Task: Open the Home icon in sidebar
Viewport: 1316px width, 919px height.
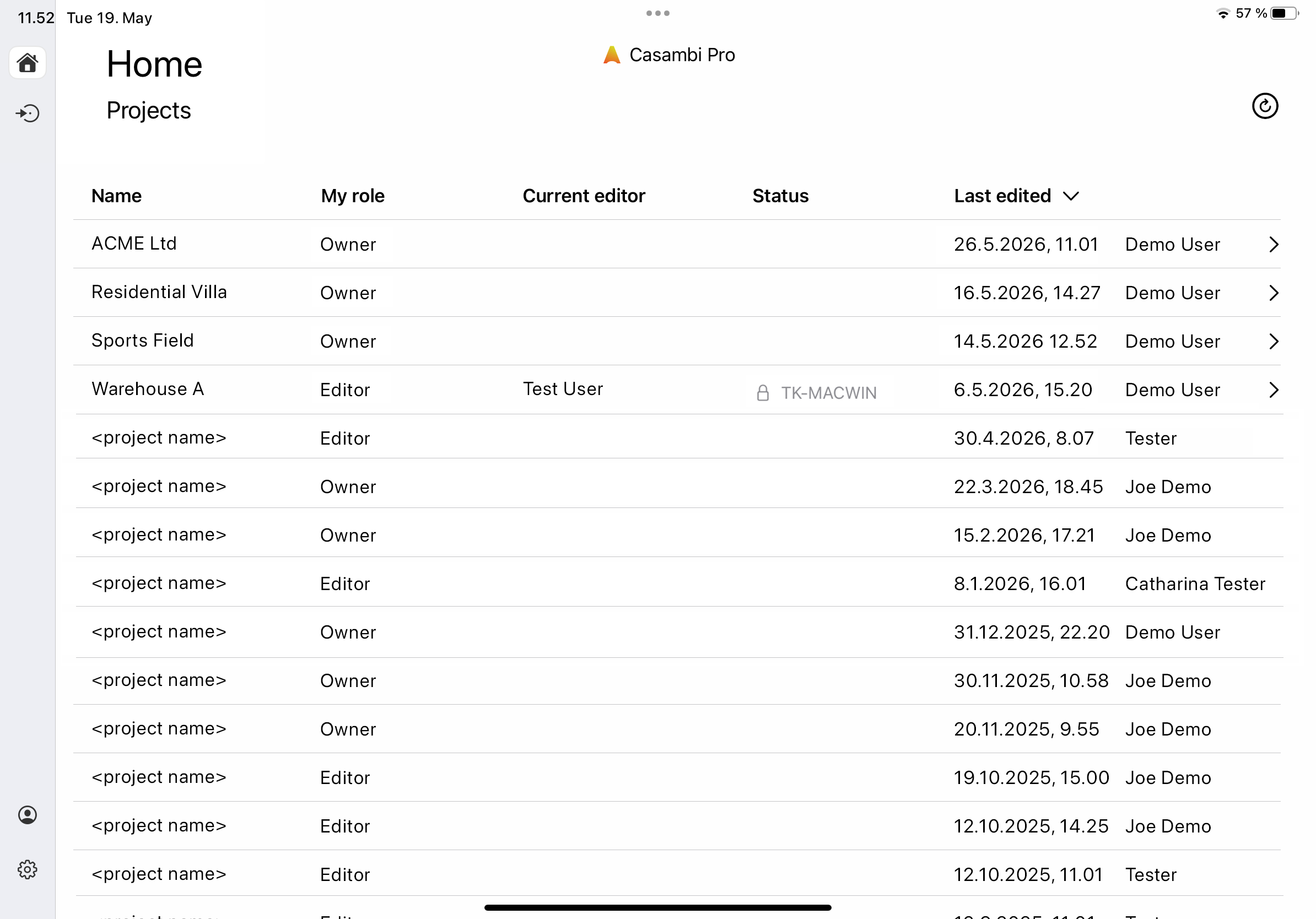Action: tap(28, 62)
